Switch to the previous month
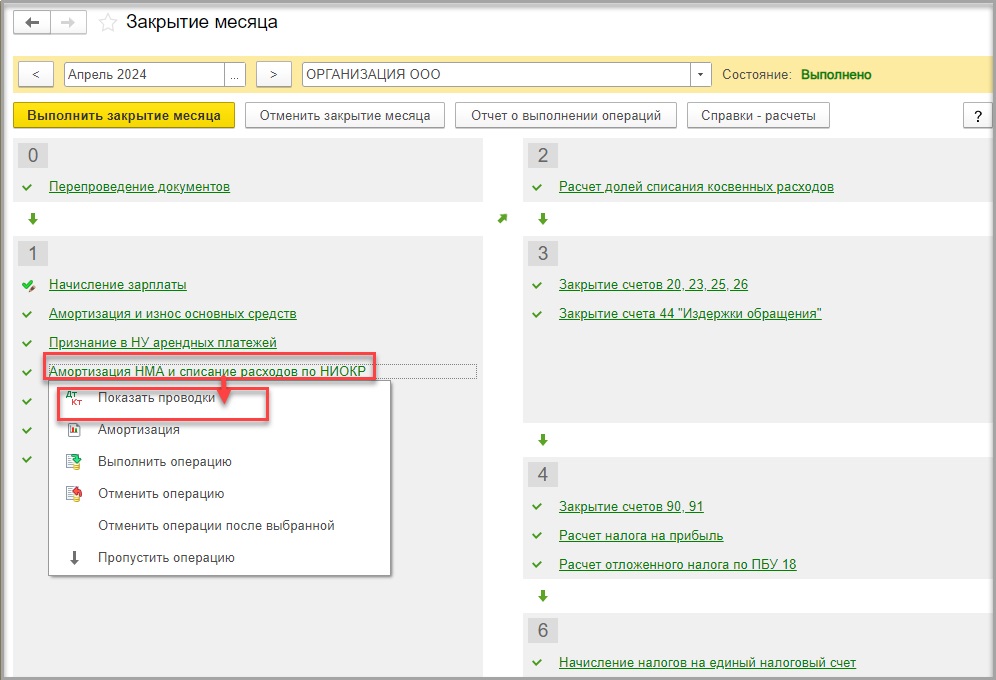 [x=36, y=74]
